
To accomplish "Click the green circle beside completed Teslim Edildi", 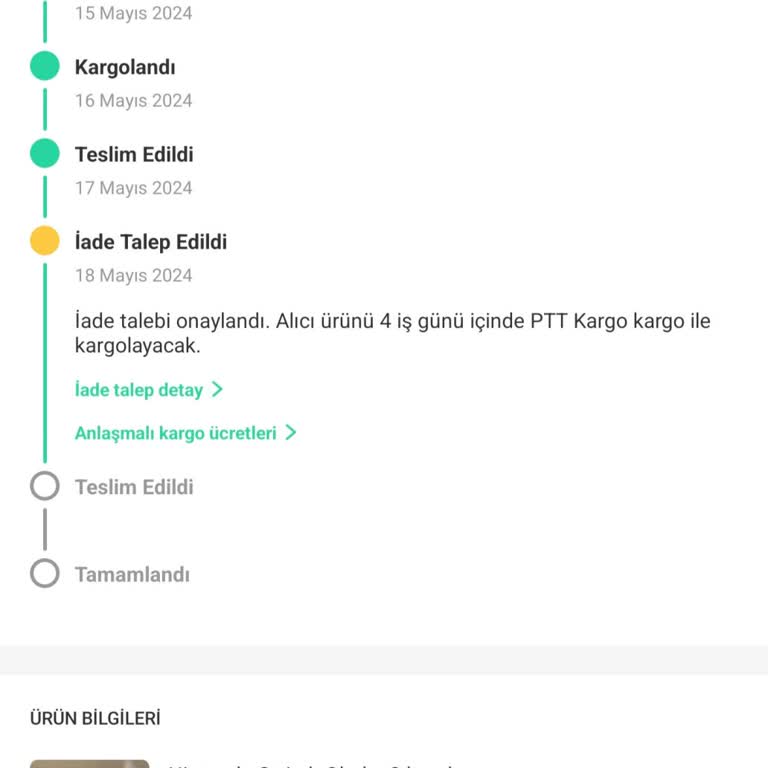I will coord(45,154).
